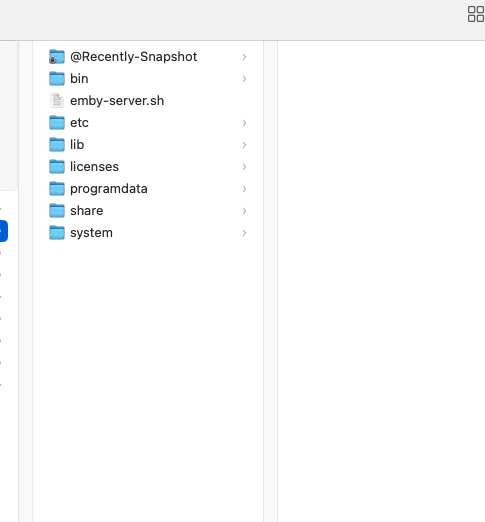Select the emby-server.sh file name
485x522 pixels.
click(x=117, y=101)
